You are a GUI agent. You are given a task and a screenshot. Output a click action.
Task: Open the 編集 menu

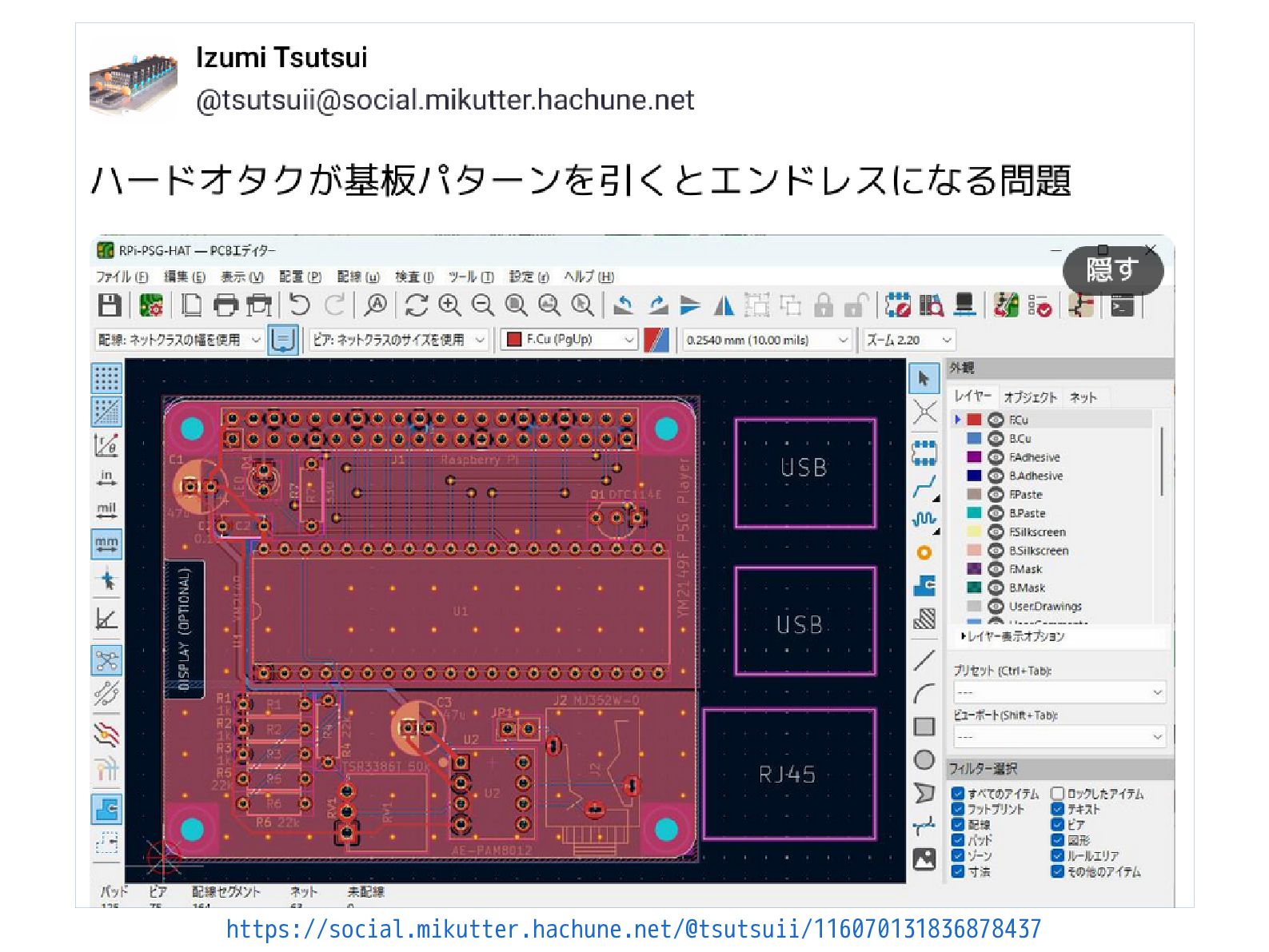tap(185, 277)
